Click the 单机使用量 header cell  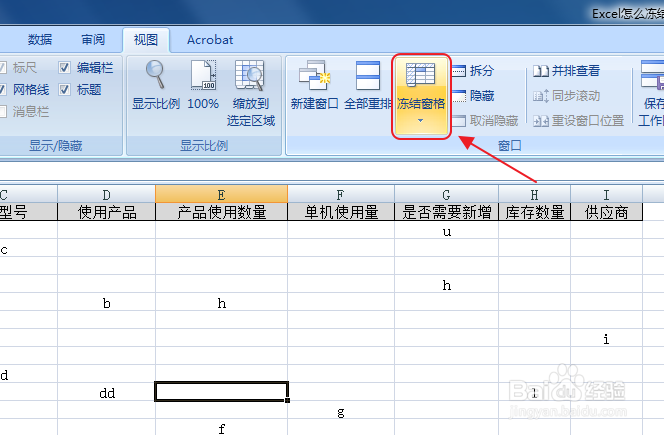[341, 212]
